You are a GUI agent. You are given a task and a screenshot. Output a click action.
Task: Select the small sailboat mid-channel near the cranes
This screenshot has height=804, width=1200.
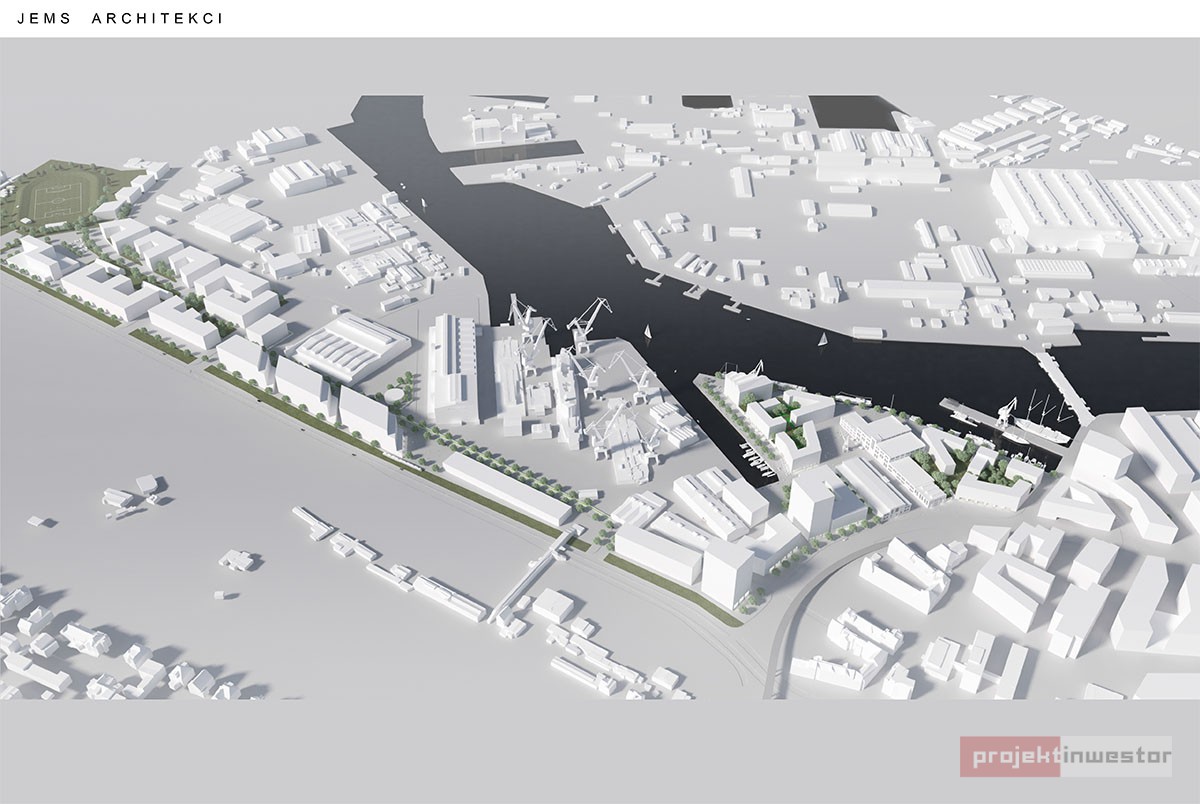pyautogui.click(x=649, y=331)
